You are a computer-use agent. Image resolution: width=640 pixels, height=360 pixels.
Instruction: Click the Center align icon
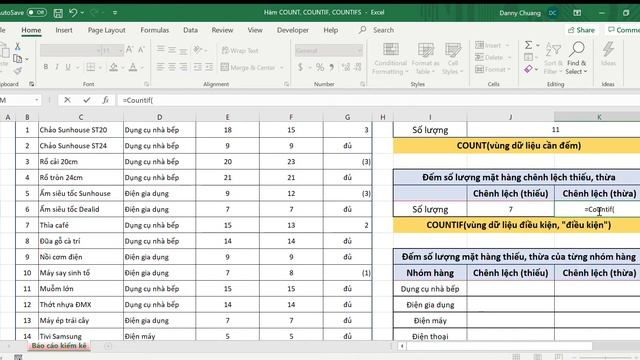172,67
